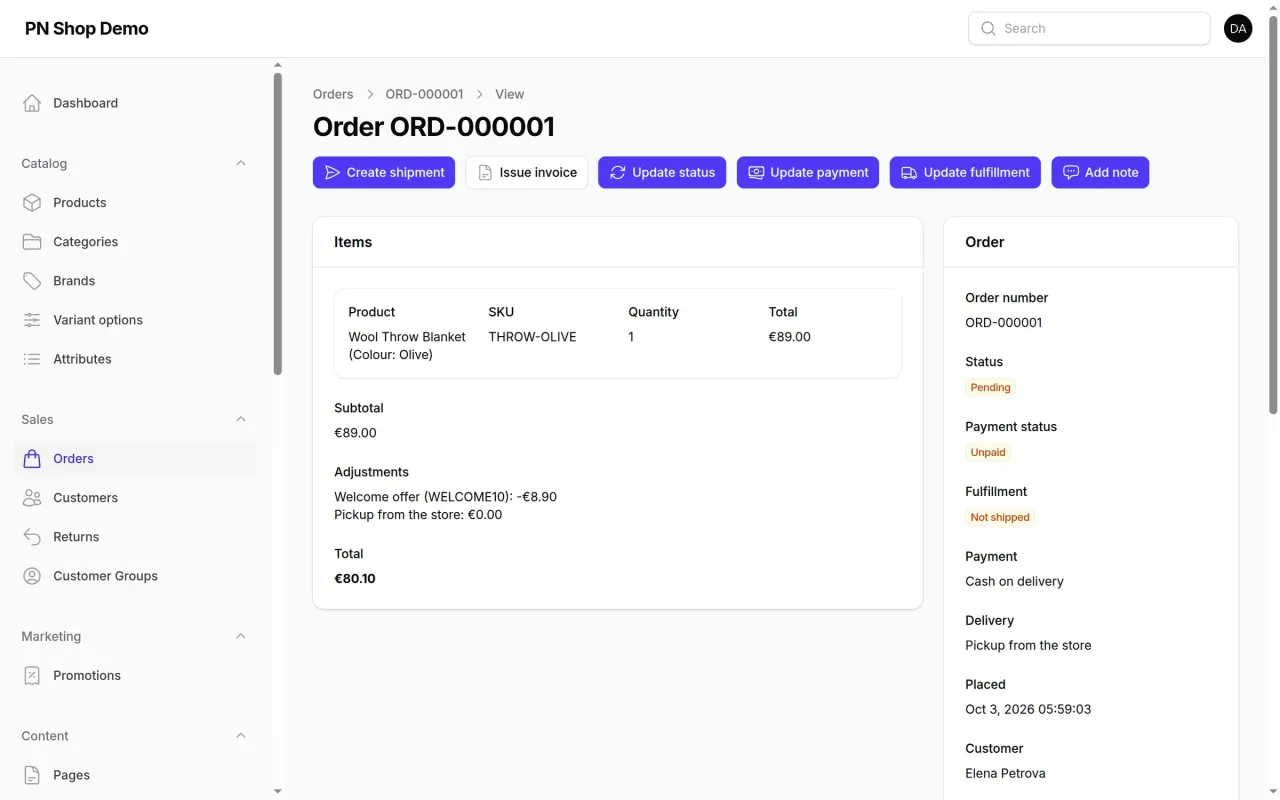Click the Dashboard home icon
Image resolution: width=1280 pixels, height=800 pixels.
[x=32, y=103]
